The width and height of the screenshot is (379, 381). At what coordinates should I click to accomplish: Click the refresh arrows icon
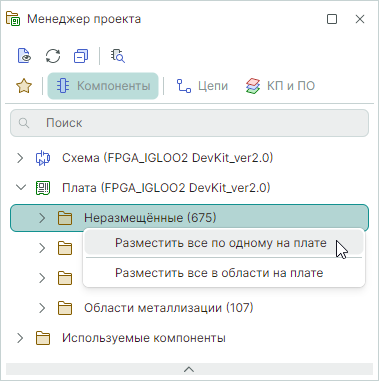(53, 56)
